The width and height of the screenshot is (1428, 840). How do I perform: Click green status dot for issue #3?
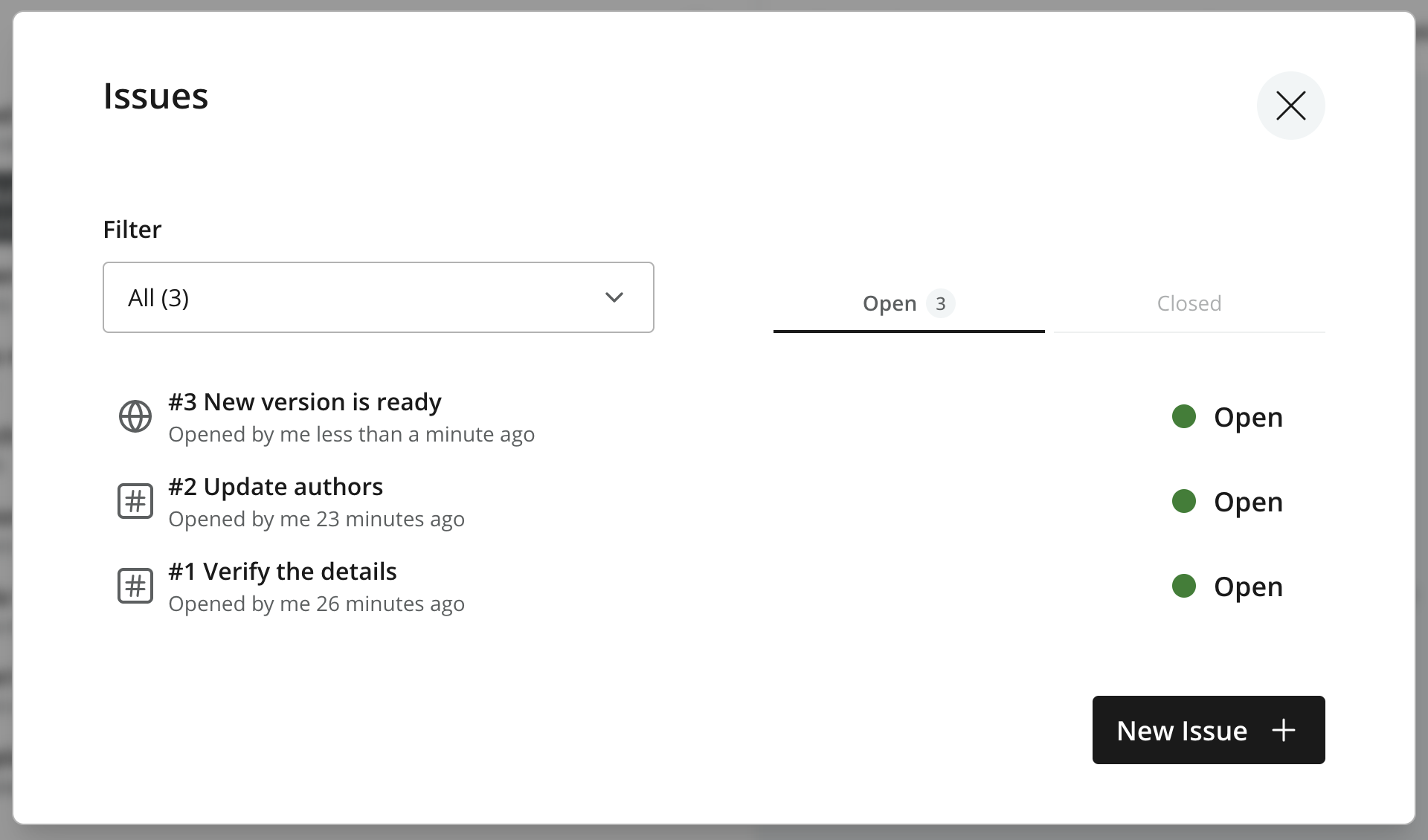(x=1183, y=416)
